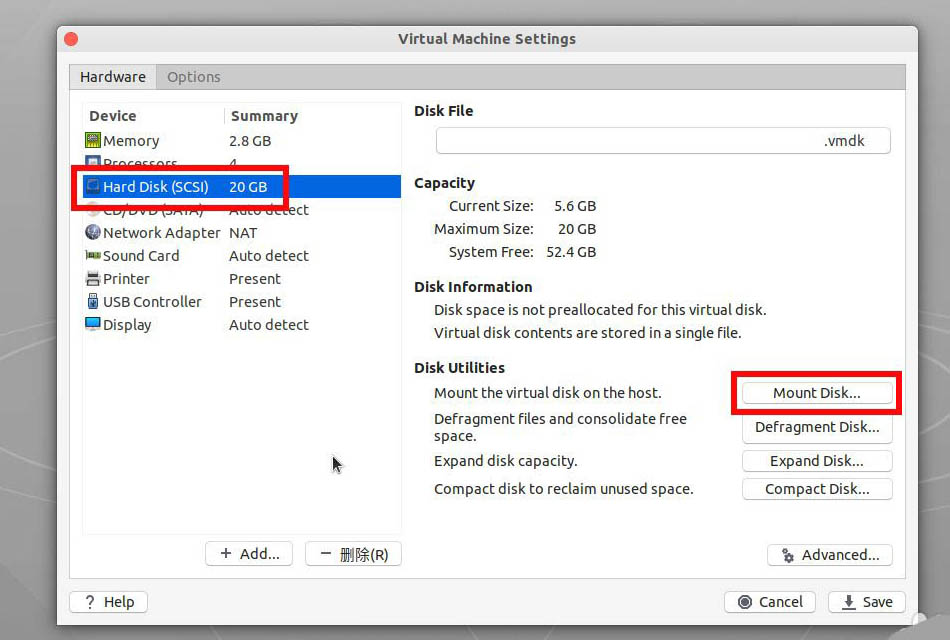
Task: Click the Device column header
Action: [113, 116]
